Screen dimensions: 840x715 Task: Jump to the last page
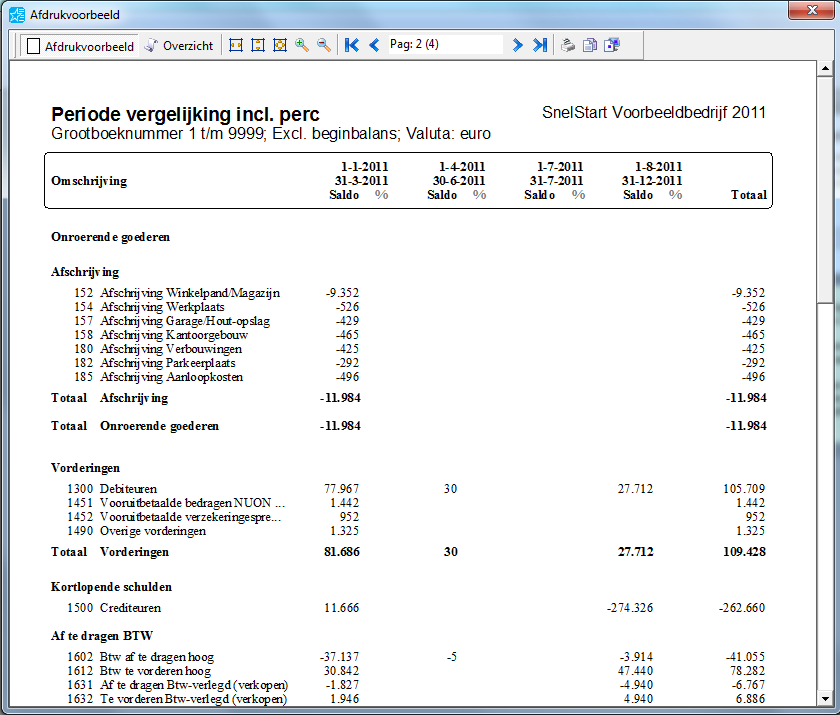click(540, 45)
